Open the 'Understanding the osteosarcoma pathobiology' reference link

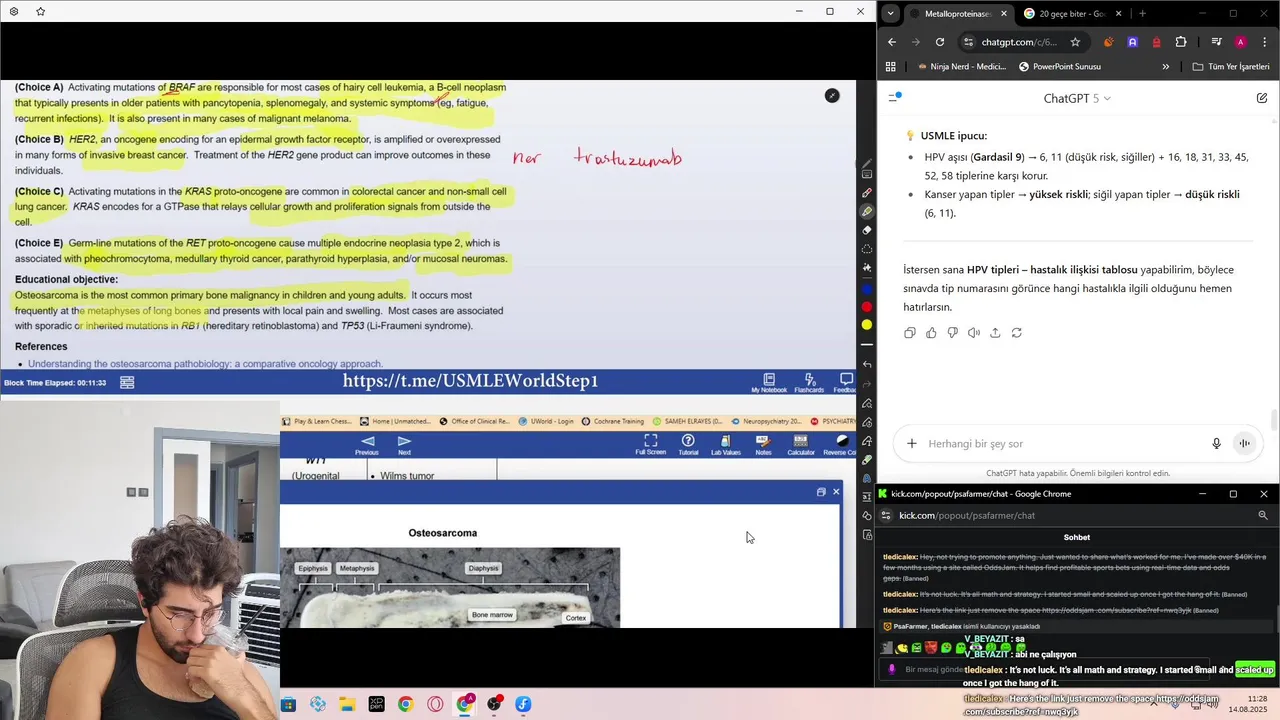tap(205, 364)
